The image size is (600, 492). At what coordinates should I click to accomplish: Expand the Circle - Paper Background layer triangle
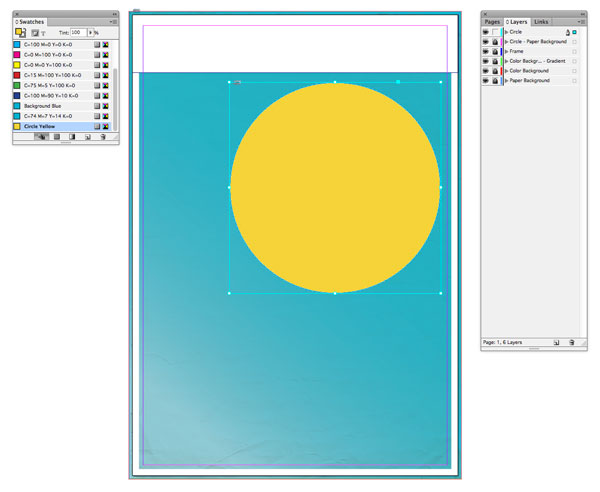coord(507,42)
